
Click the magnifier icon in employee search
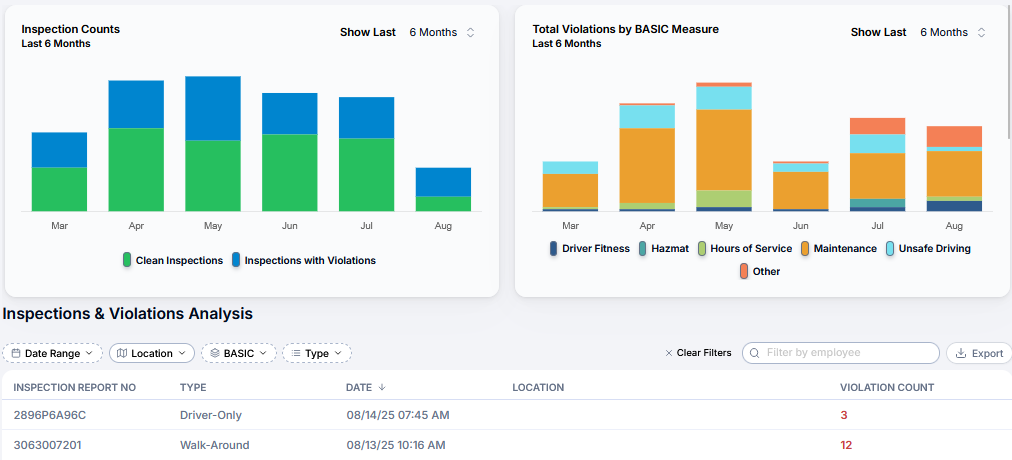(754, 353)
